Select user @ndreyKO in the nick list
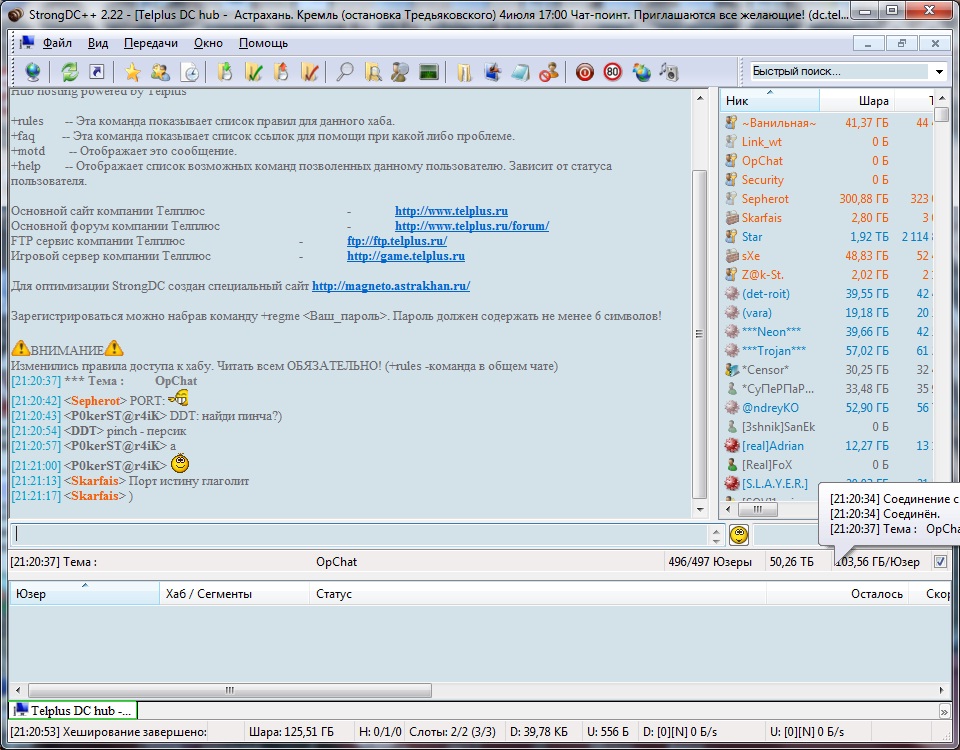 pos(770,408)
